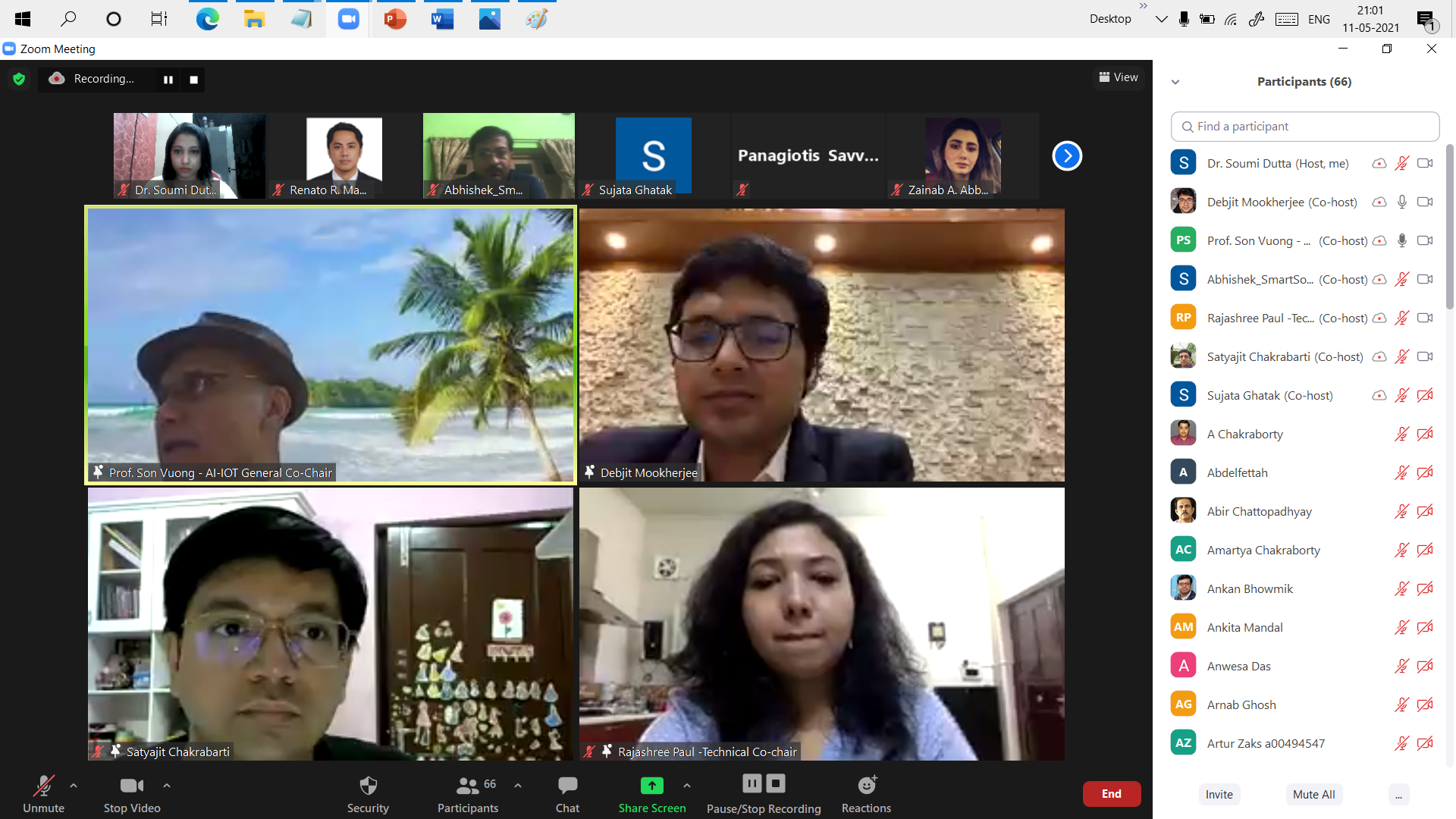Open Word from the taskbar

point(442,19)
